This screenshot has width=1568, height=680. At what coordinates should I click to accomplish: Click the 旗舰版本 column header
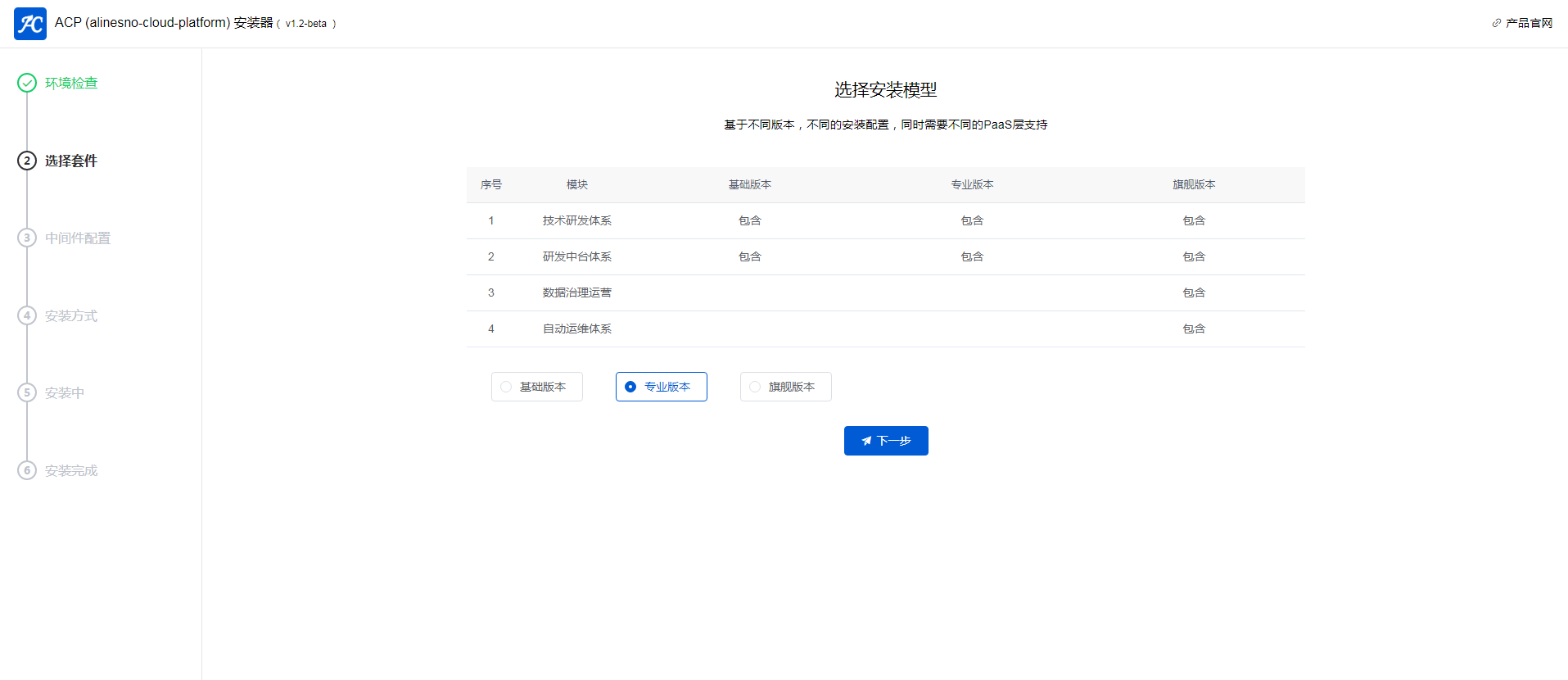click(1194, 185)
